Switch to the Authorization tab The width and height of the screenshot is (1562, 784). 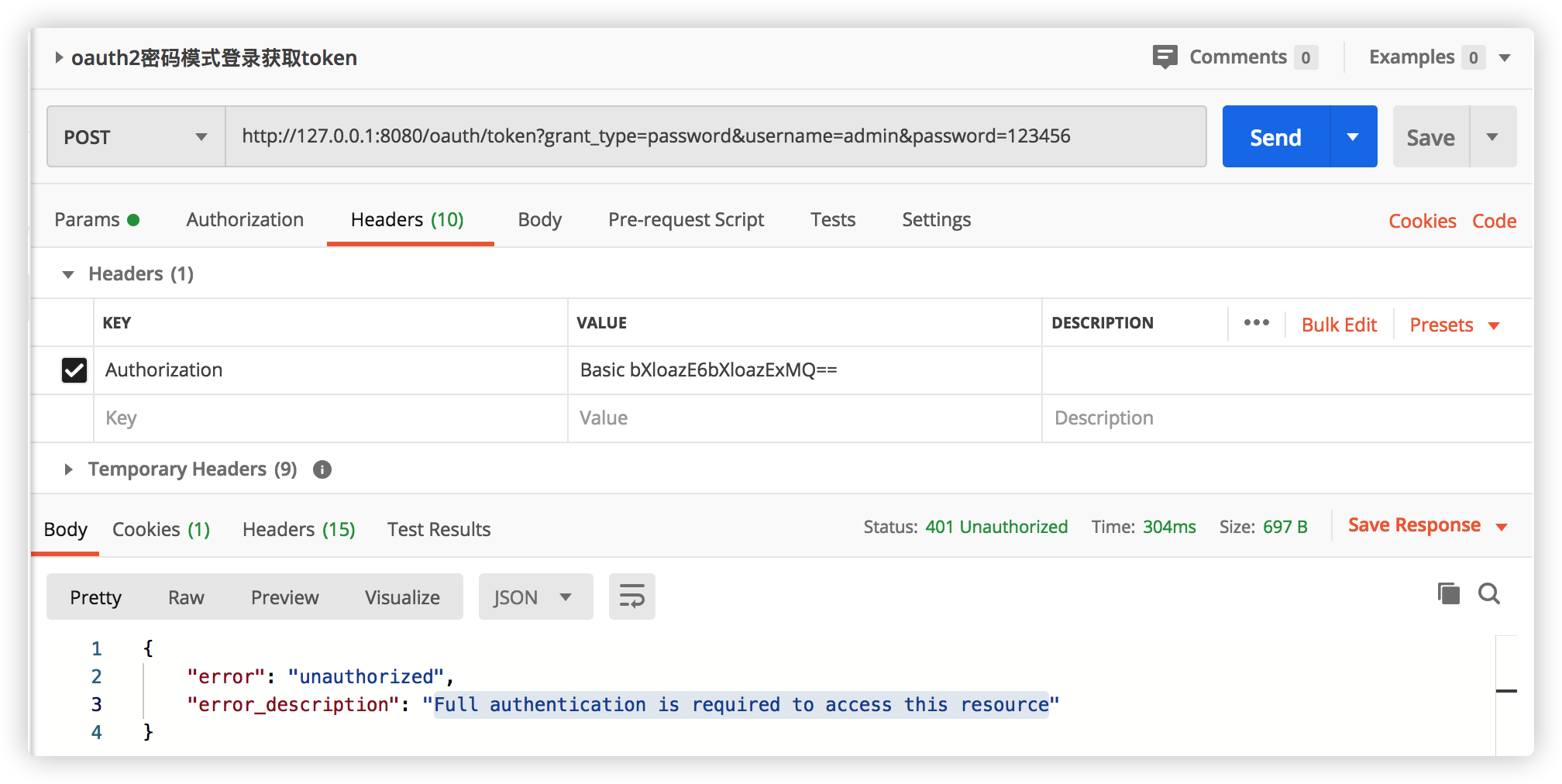pyautogui.click(x=245, y=220)
